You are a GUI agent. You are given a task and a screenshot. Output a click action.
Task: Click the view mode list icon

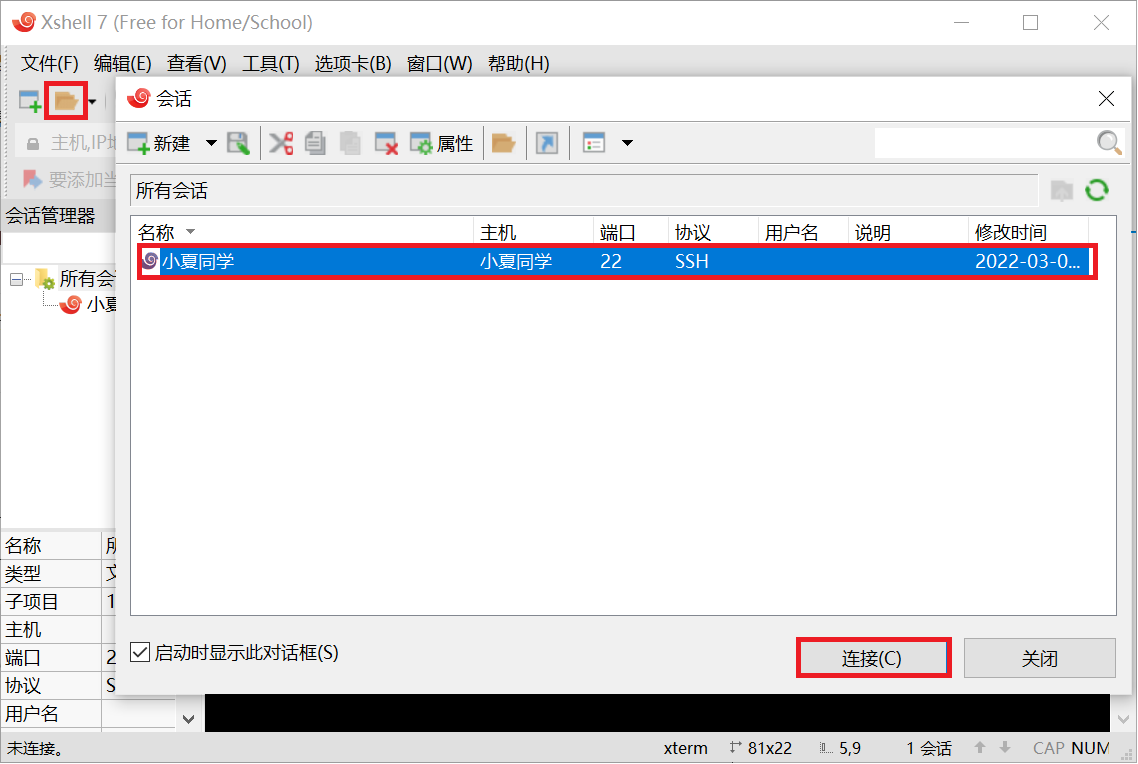pyautogui.click(x=594, y=144)
